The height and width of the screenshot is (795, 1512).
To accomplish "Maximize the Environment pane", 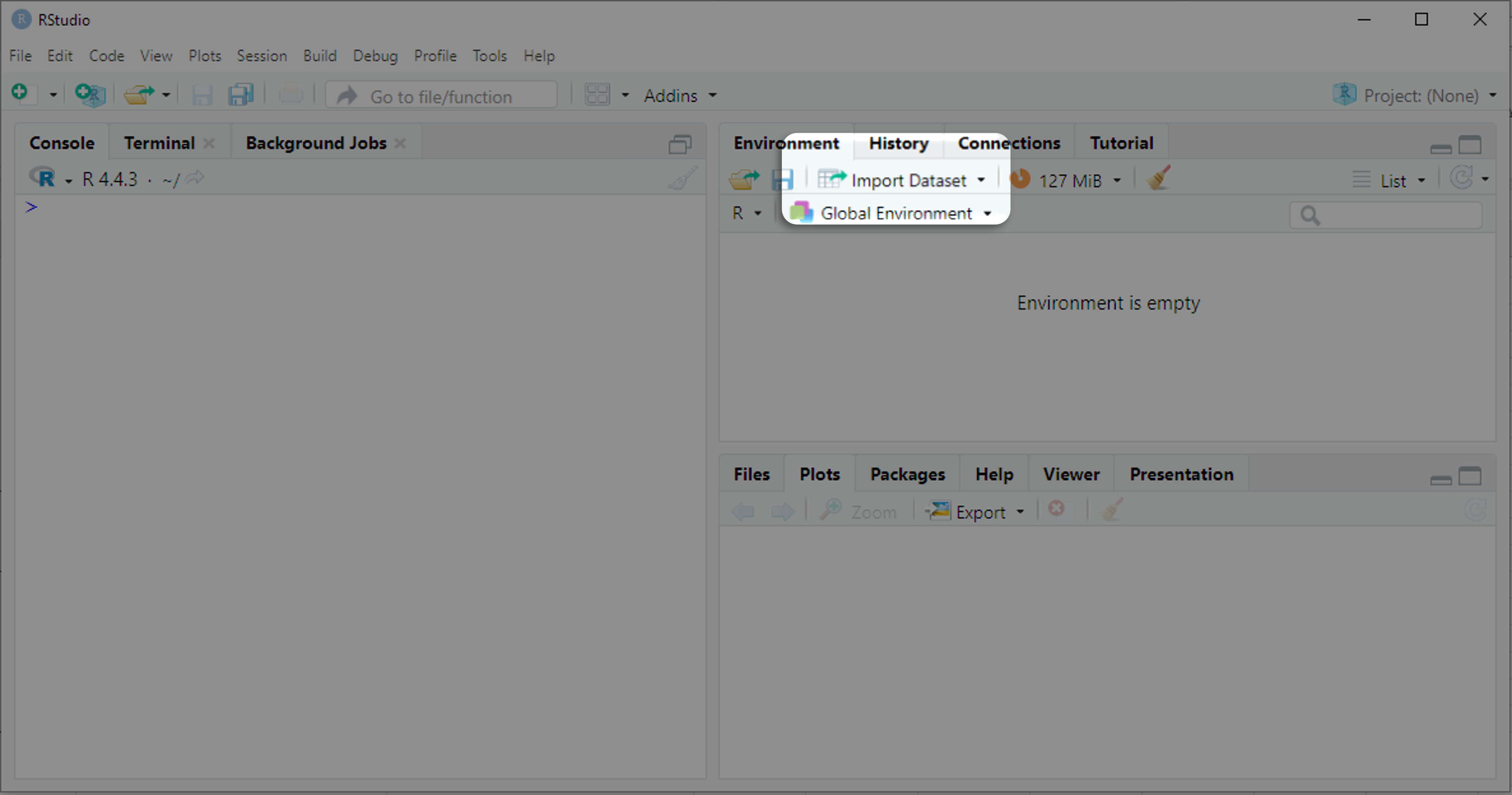I will (x=1470, y=145).
